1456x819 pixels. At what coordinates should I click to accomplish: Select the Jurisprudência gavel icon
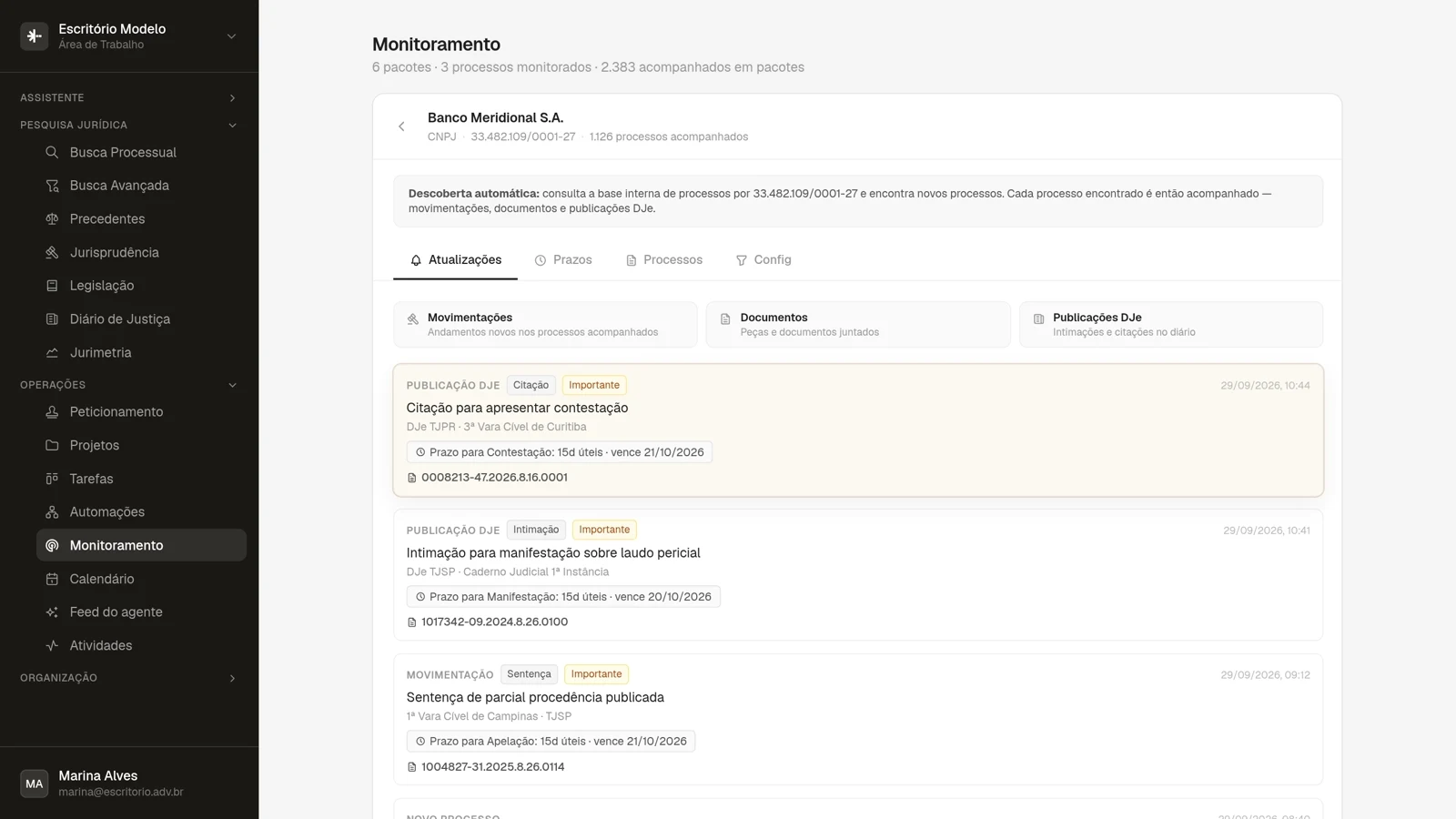52,252
